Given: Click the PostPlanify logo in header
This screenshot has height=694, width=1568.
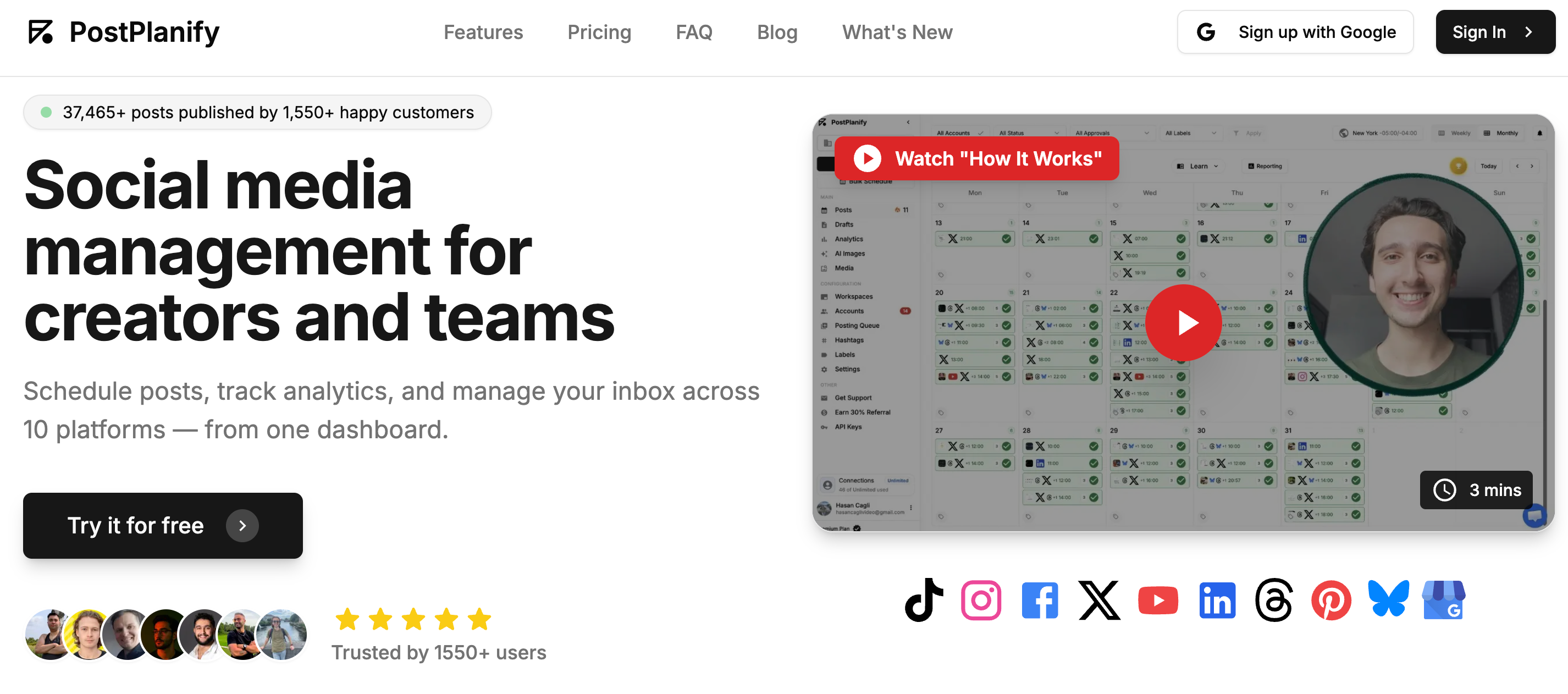Looking at the screenshot, I should (x=124, y=32).
